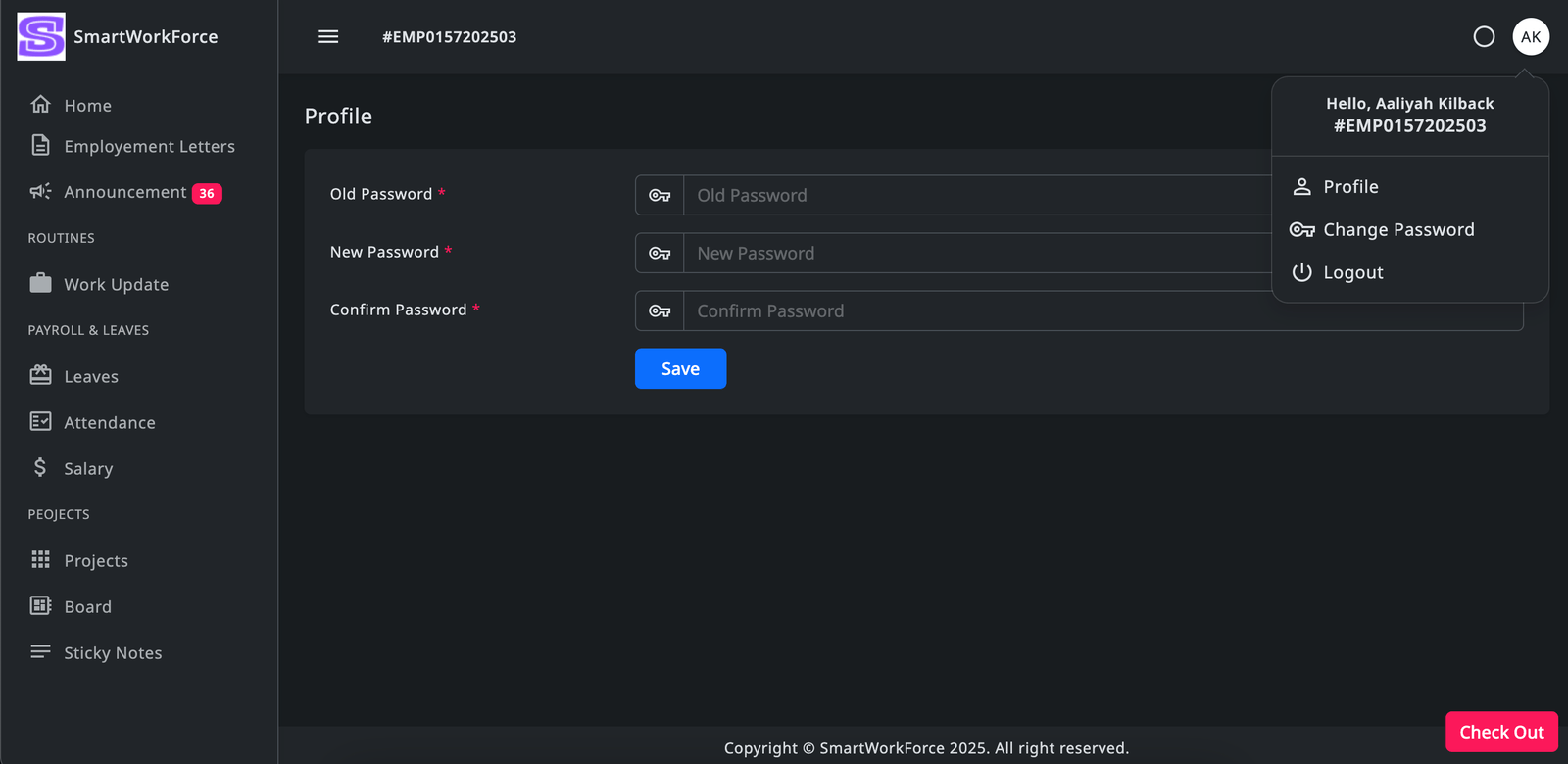Open the AK user avatar dropdown

1530,37
